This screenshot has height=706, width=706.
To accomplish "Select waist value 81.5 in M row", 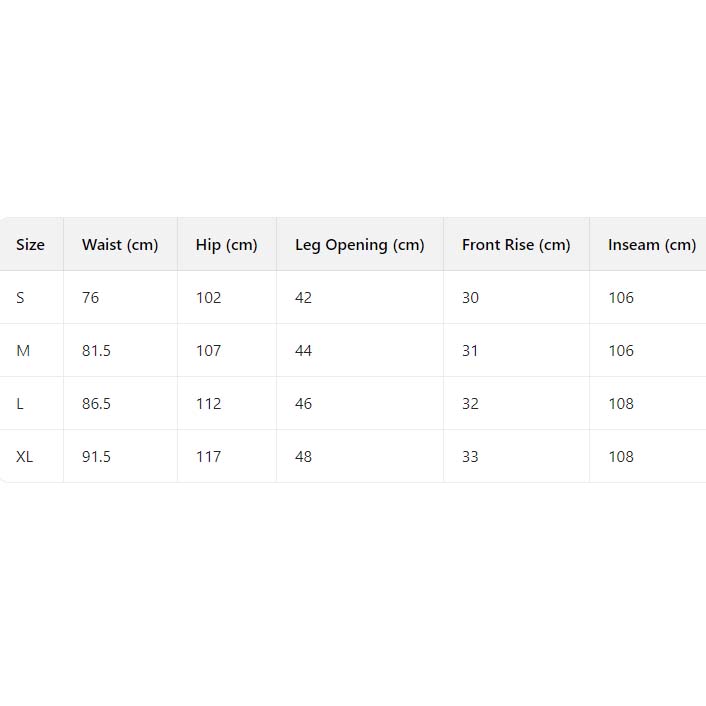I will click(96, 351).
